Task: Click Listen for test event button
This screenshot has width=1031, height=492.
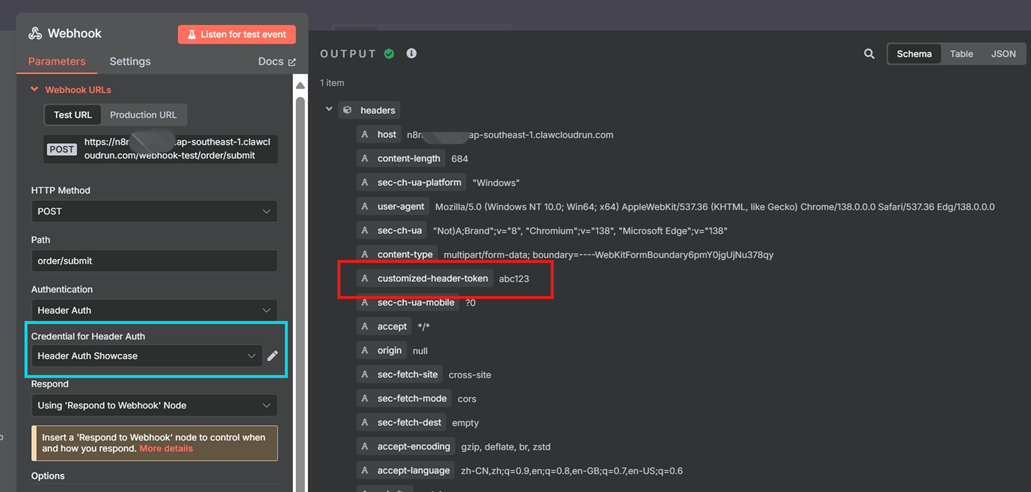Action: [237, 34]
